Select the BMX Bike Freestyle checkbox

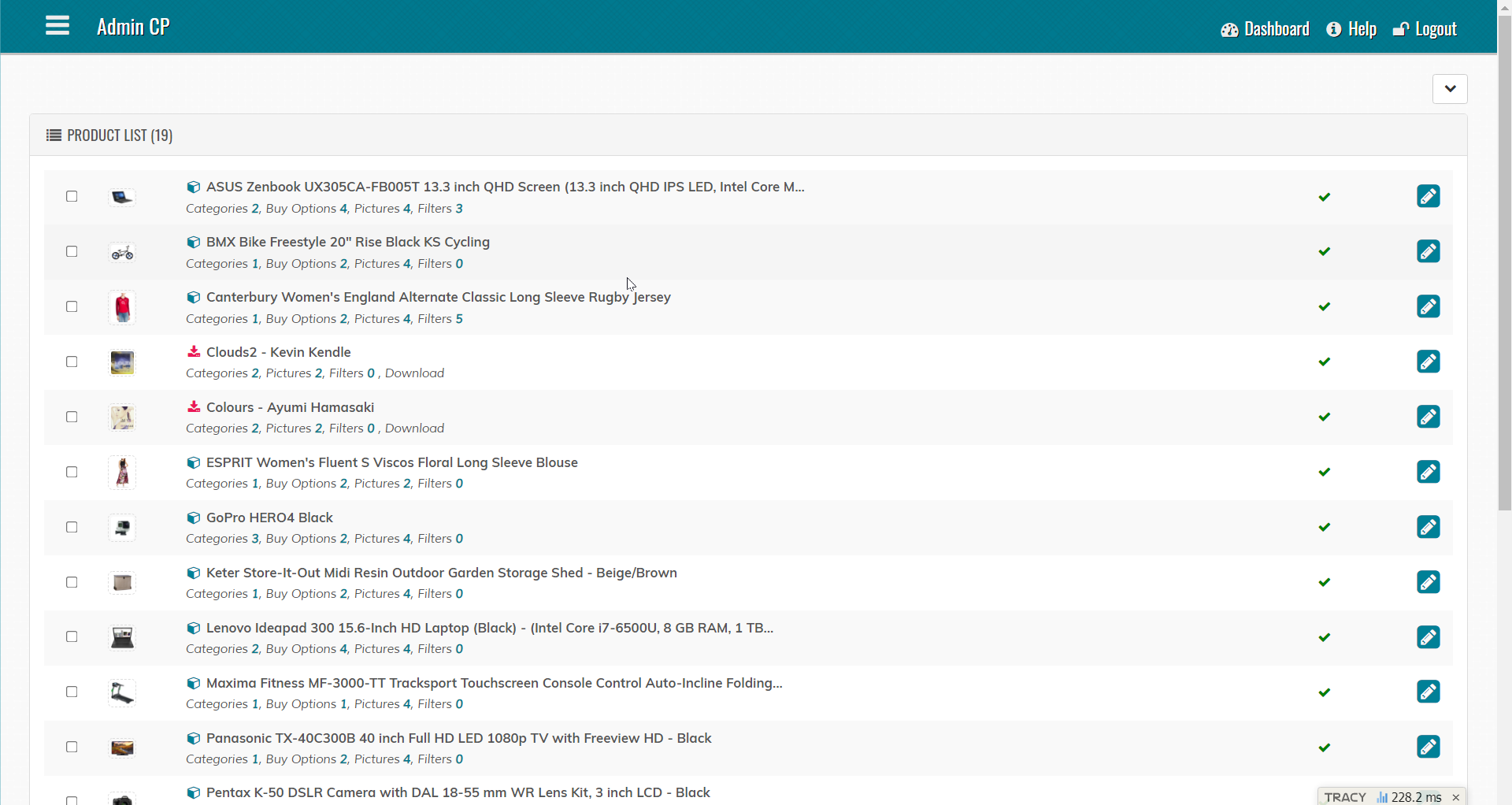click(x=72, y=251)
